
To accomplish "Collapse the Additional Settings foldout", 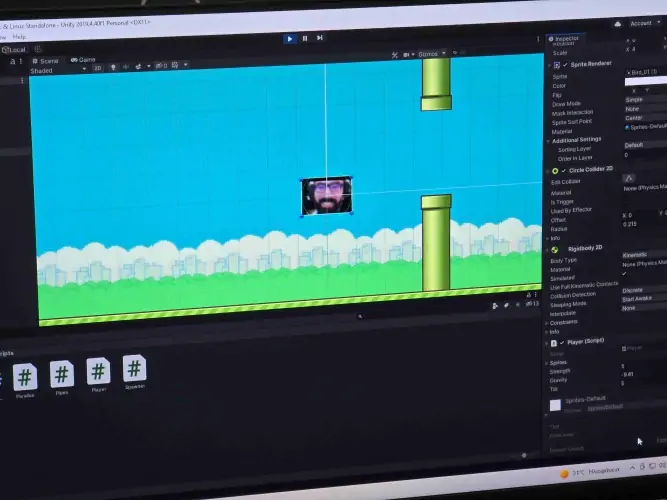I will click(548, 141).
